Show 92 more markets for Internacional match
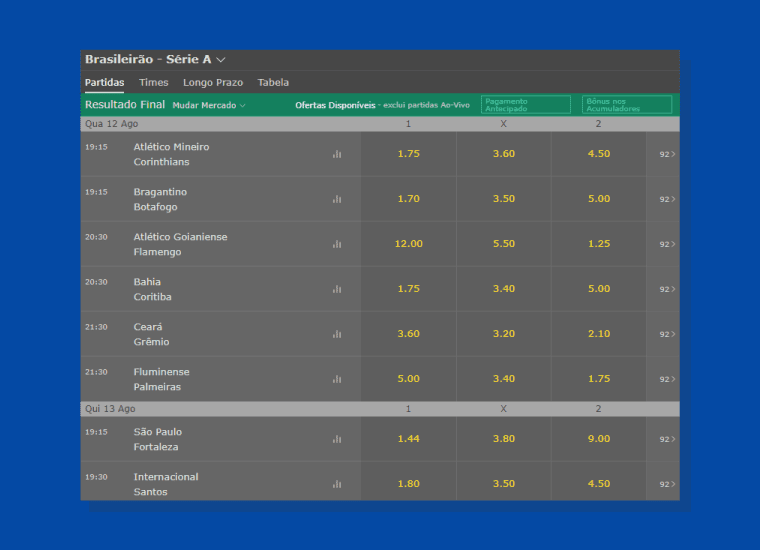Screen dimensions: 760x550 coord(667,484)
